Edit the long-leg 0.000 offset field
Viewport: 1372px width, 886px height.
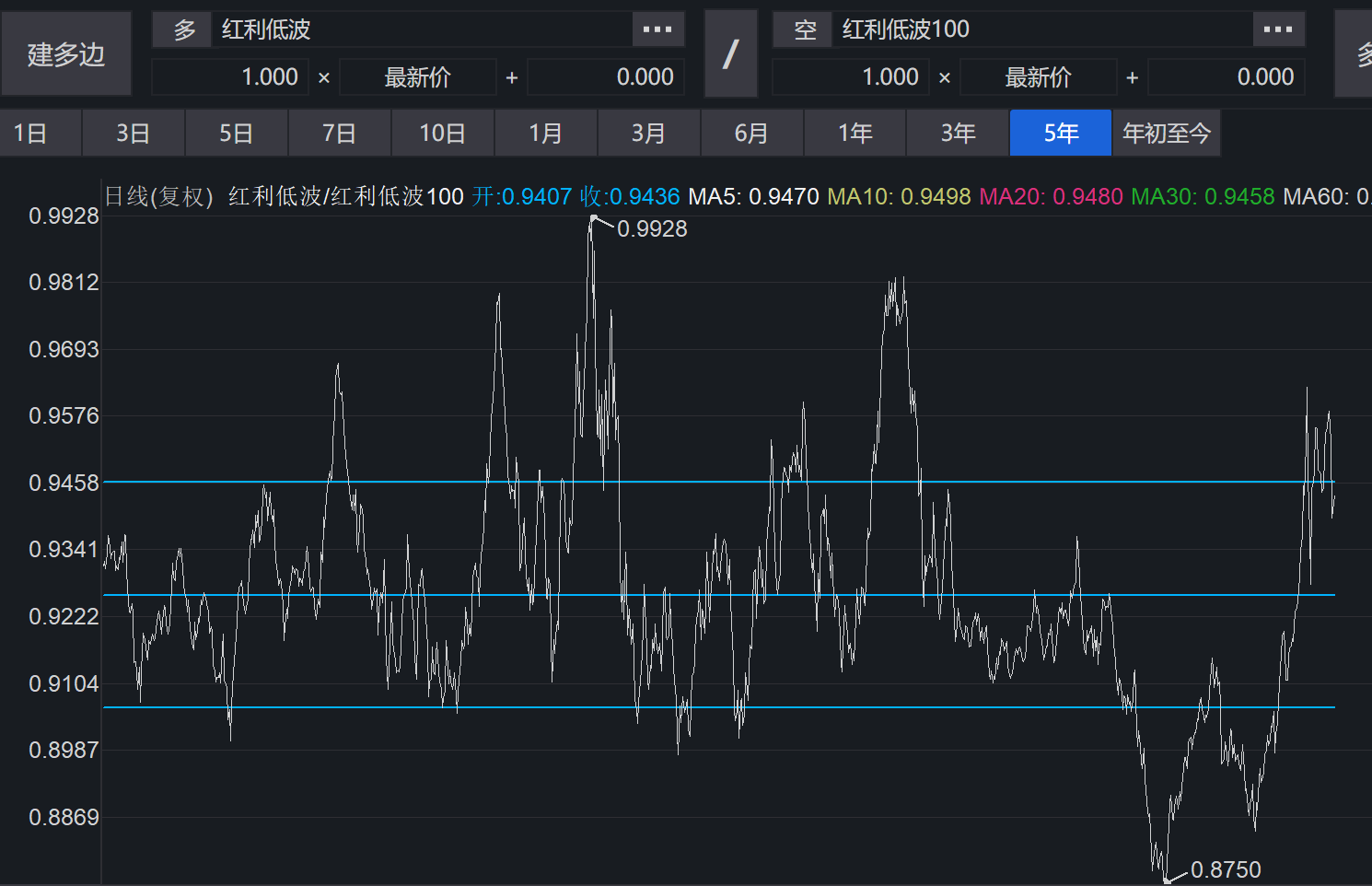pos(605,77)
